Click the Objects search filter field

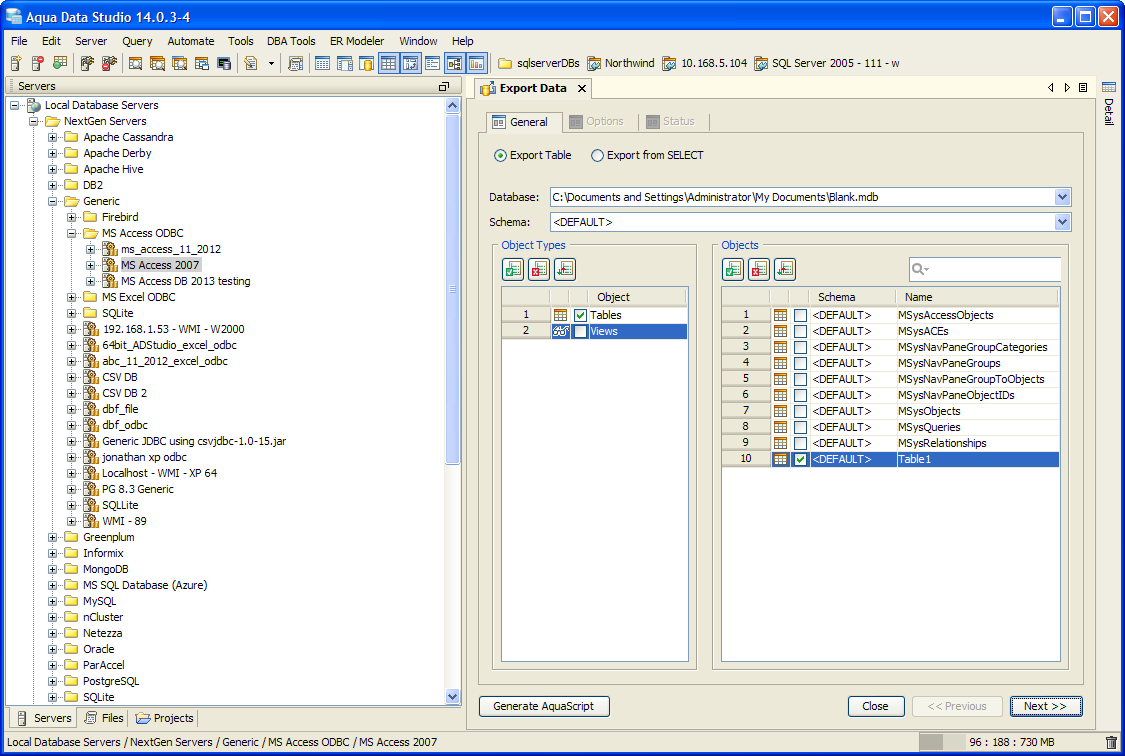pos(985,270)
